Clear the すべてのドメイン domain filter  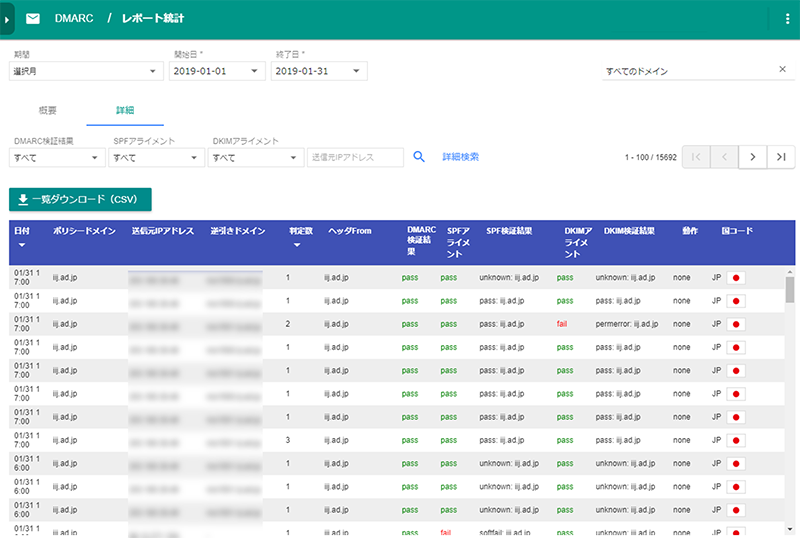pos(782,70)
